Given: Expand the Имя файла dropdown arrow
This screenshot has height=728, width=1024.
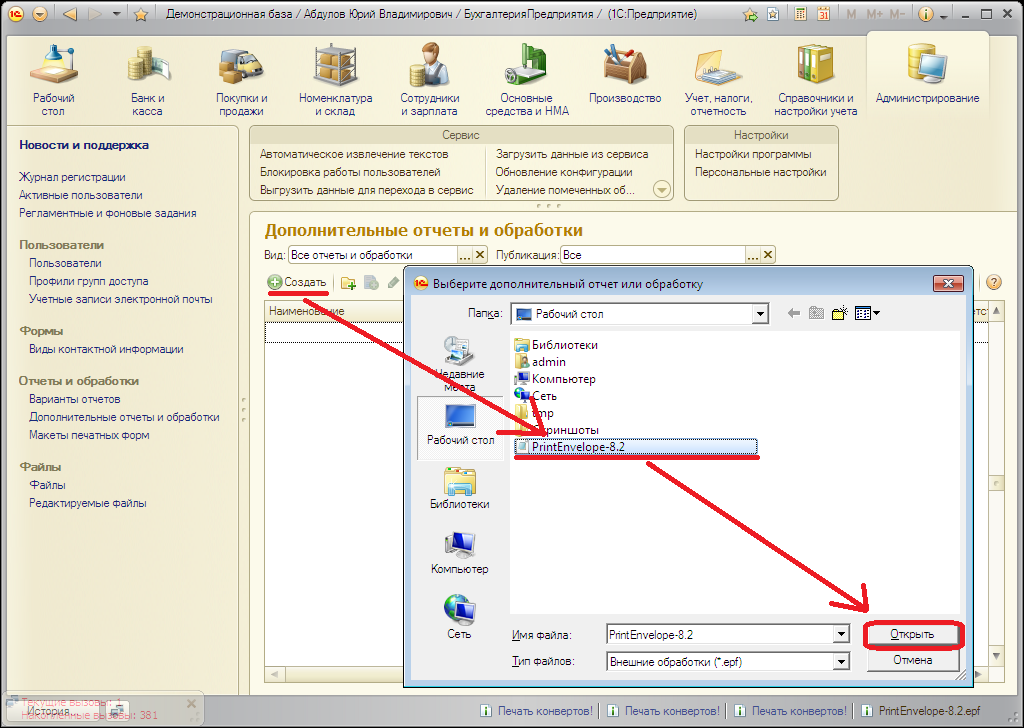Looking at the screenshot, I should pos(840,635).
